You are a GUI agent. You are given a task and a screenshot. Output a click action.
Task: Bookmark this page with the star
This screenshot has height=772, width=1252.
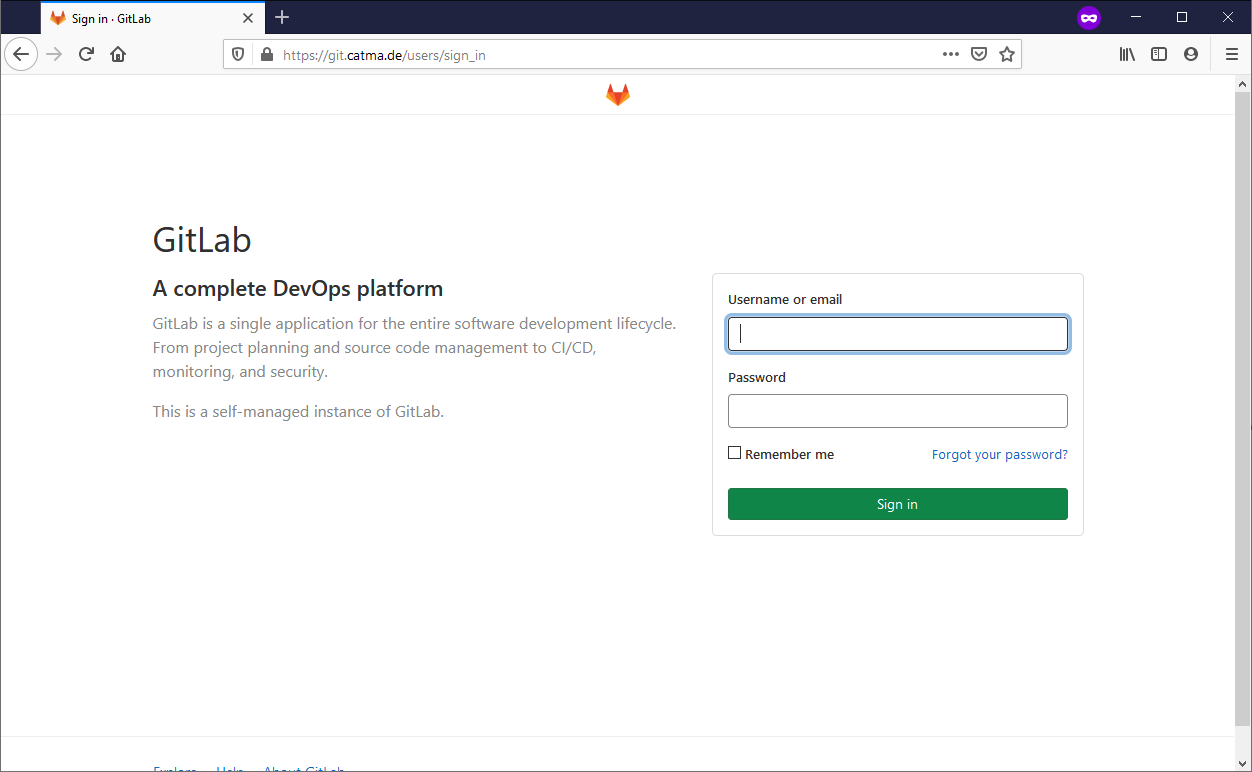coord(1007,54)
